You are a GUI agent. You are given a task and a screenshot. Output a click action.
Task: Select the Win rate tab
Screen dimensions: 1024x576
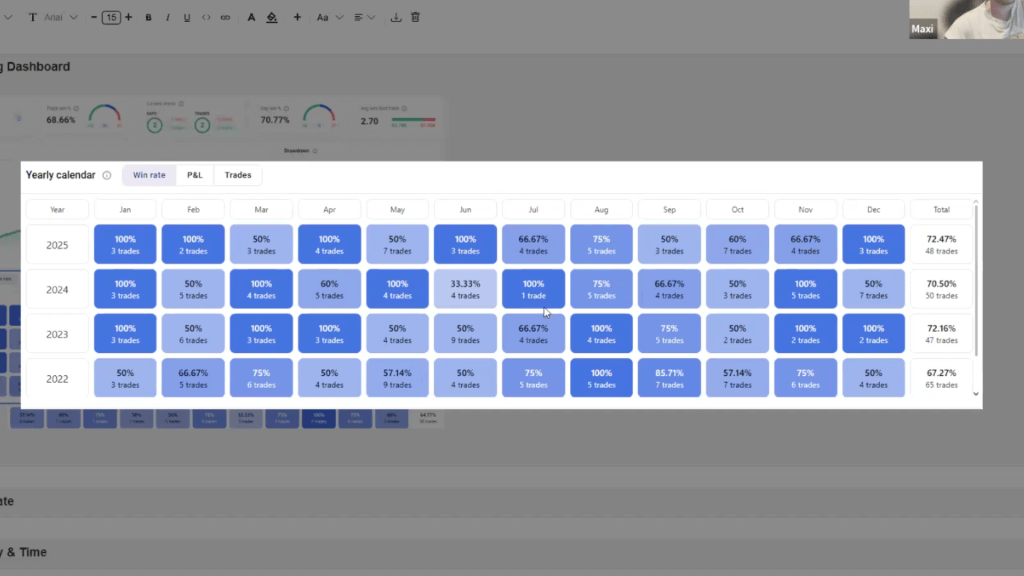(x=149, y=175)
